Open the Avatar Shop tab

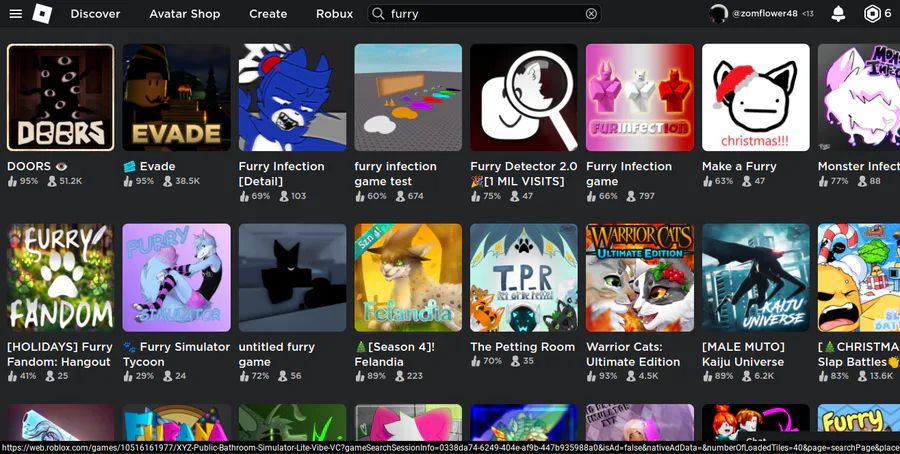pos(185,14)
